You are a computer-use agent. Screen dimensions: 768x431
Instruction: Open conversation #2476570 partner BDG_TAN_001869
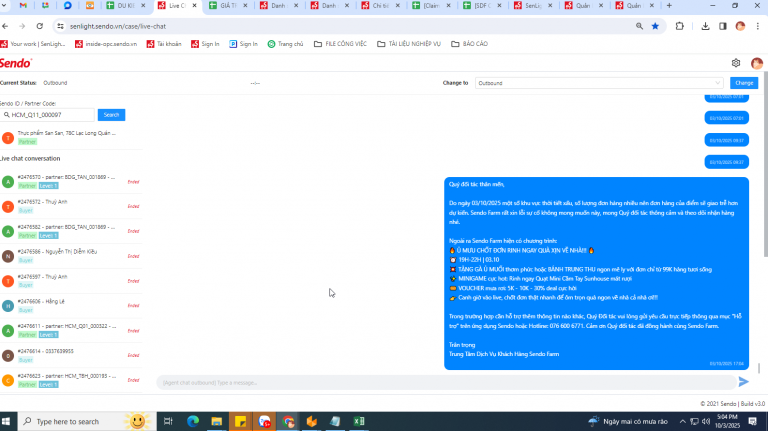pos(72,181)
